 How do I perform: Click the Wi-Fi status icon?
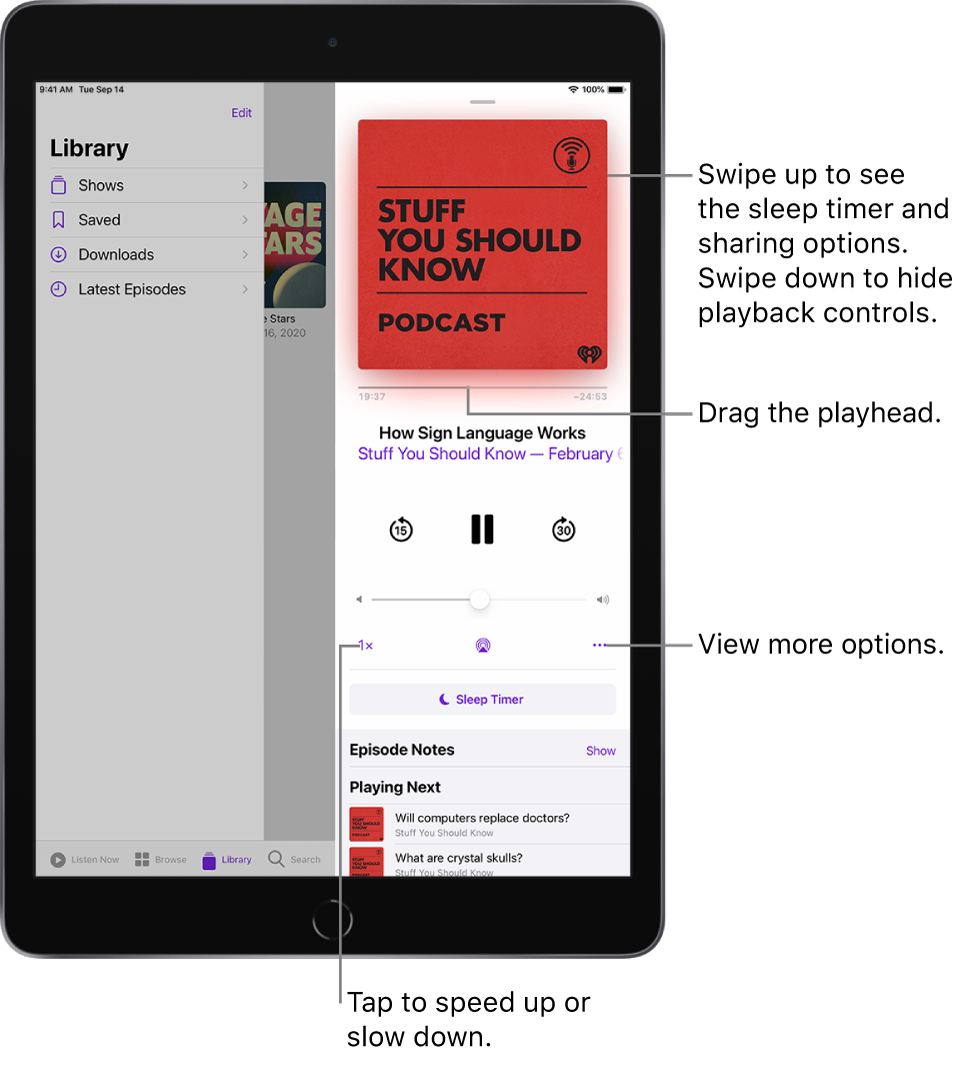(573, 89)
